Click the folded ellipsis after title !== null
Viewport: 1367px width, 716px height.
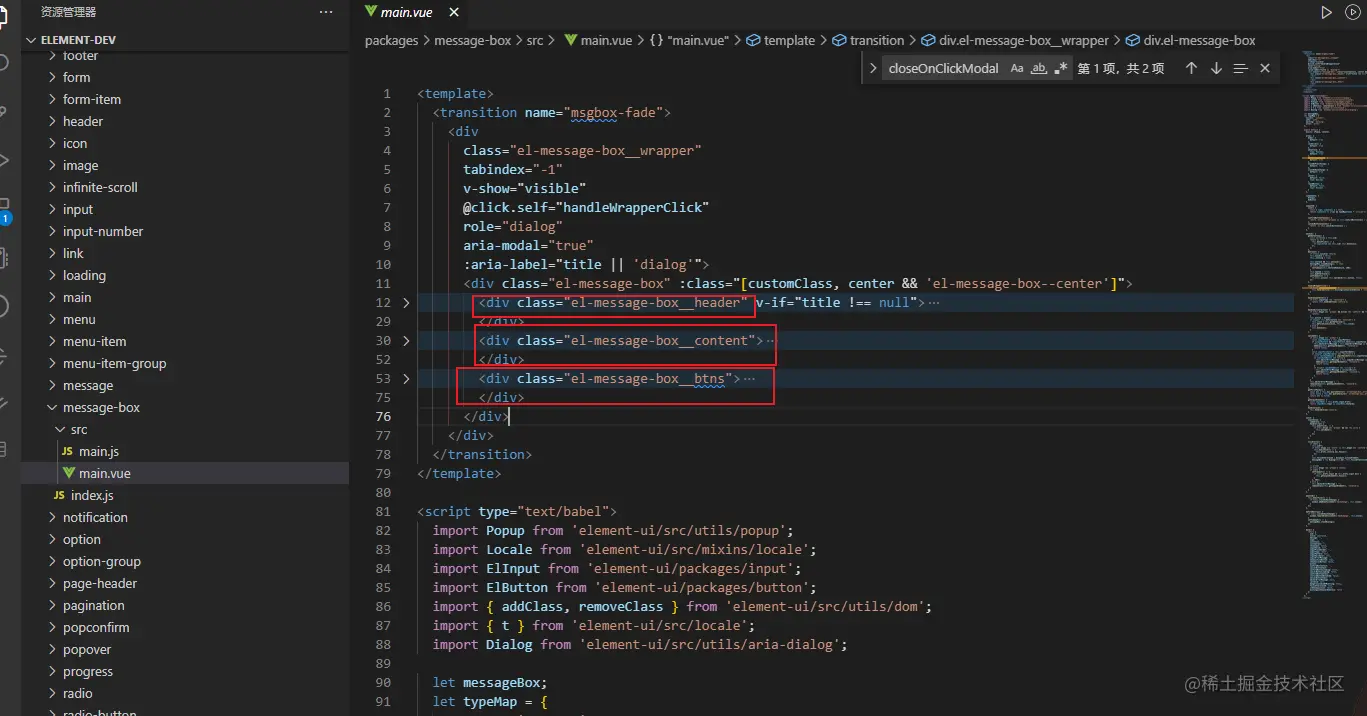[935, 302]
